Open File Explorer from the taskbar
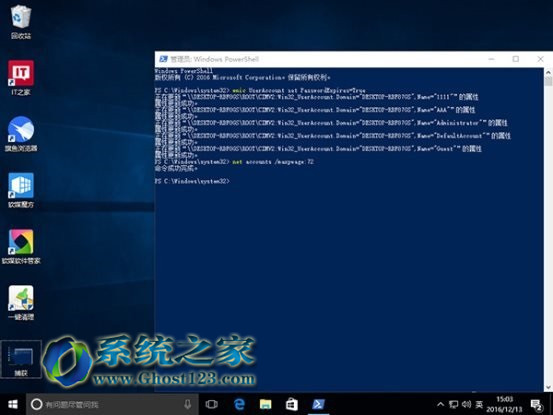This screenshot has width=553, height=415. pos(265,404)
